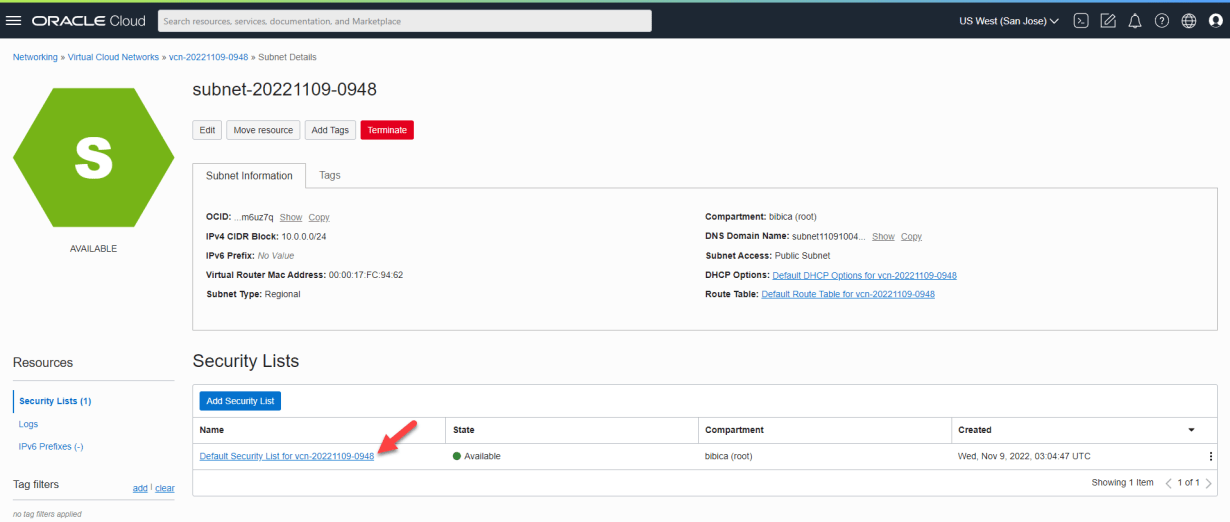Toggle sort order on Created column
1230x522 pixels.
[x=1191, y=430]
